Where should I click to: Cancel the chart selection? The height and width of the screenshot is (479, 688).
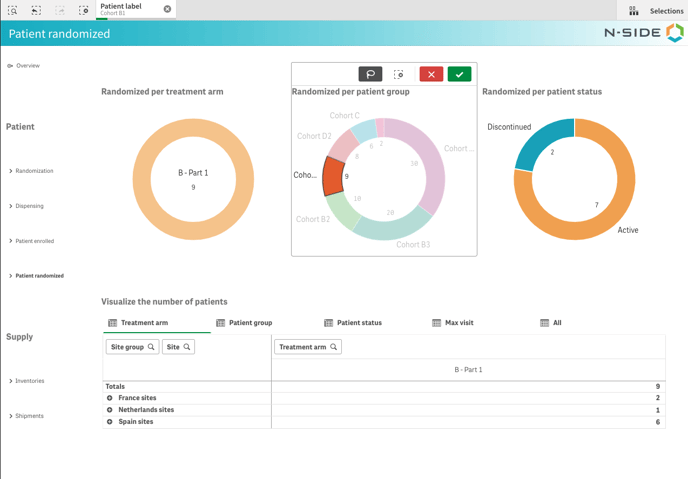coord(431,74)
